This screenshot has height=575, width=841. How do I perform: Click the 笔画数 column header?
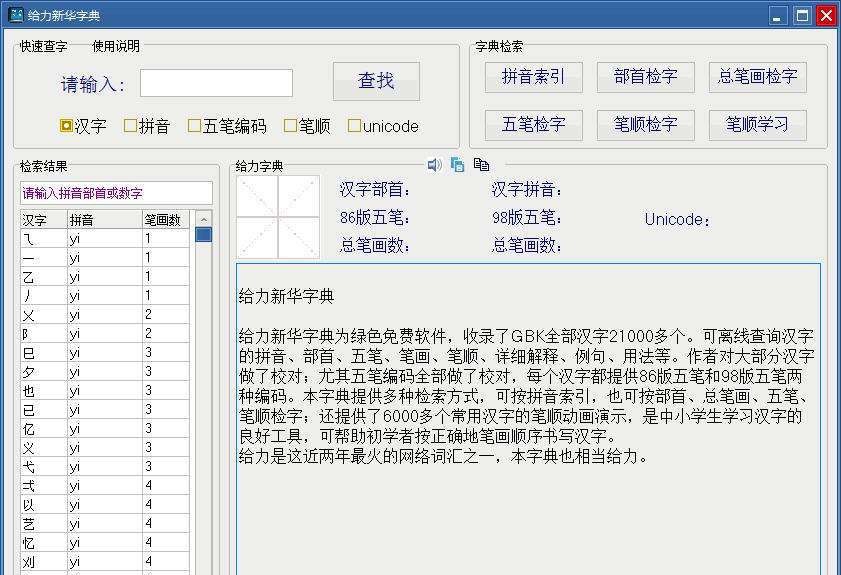click(166, 219)
